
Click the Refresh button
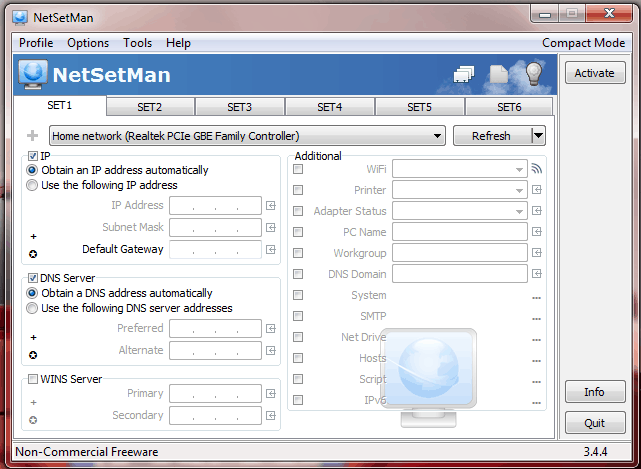(x=492, y=135)
